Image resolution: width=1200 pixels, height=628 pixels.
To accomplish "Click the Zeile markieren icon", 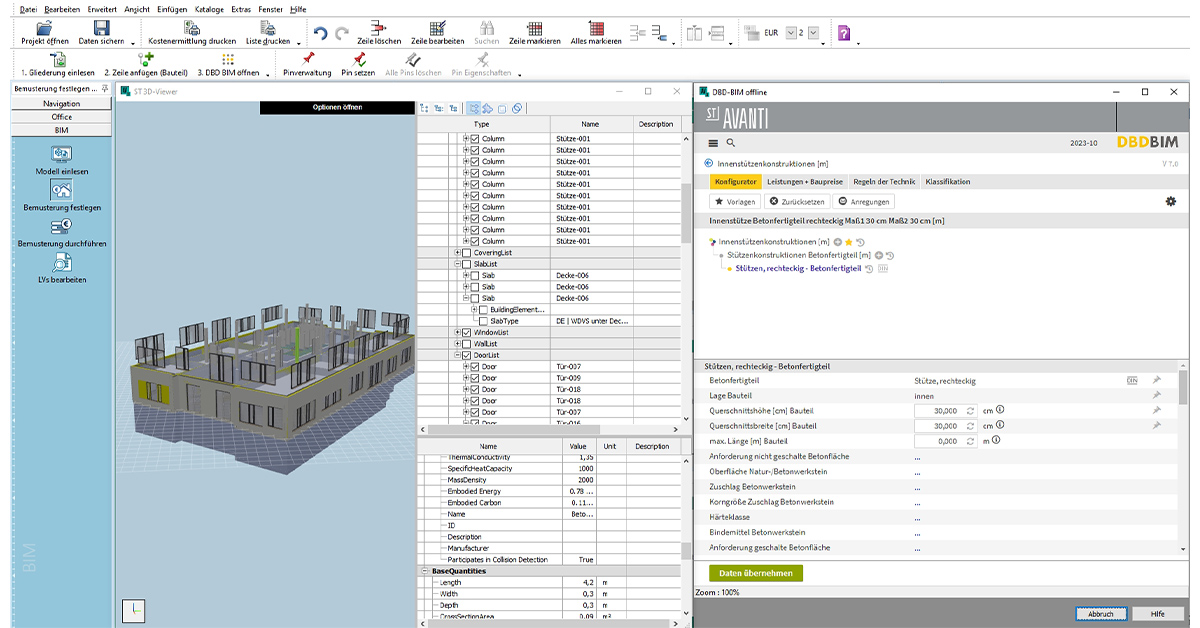I will (534, 27).
